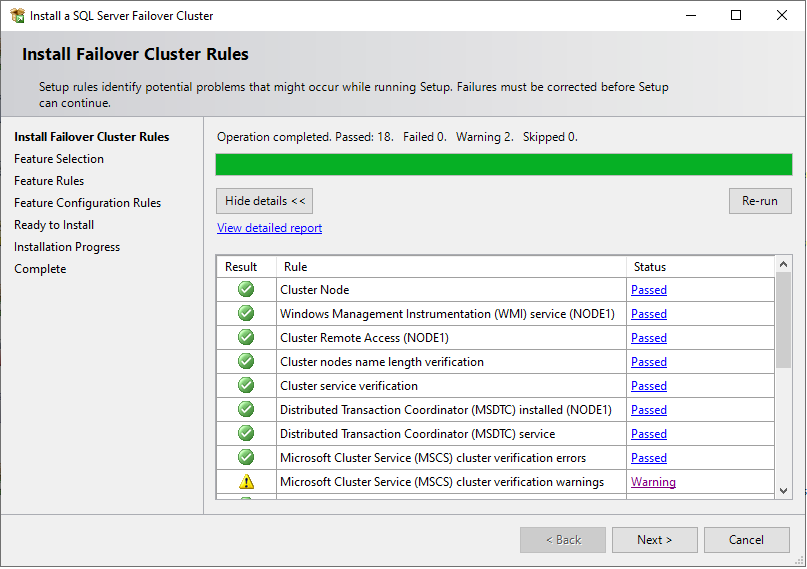Cancel the failover cluster installation
This screenshot has height=569, width=807.
[746, 540]
